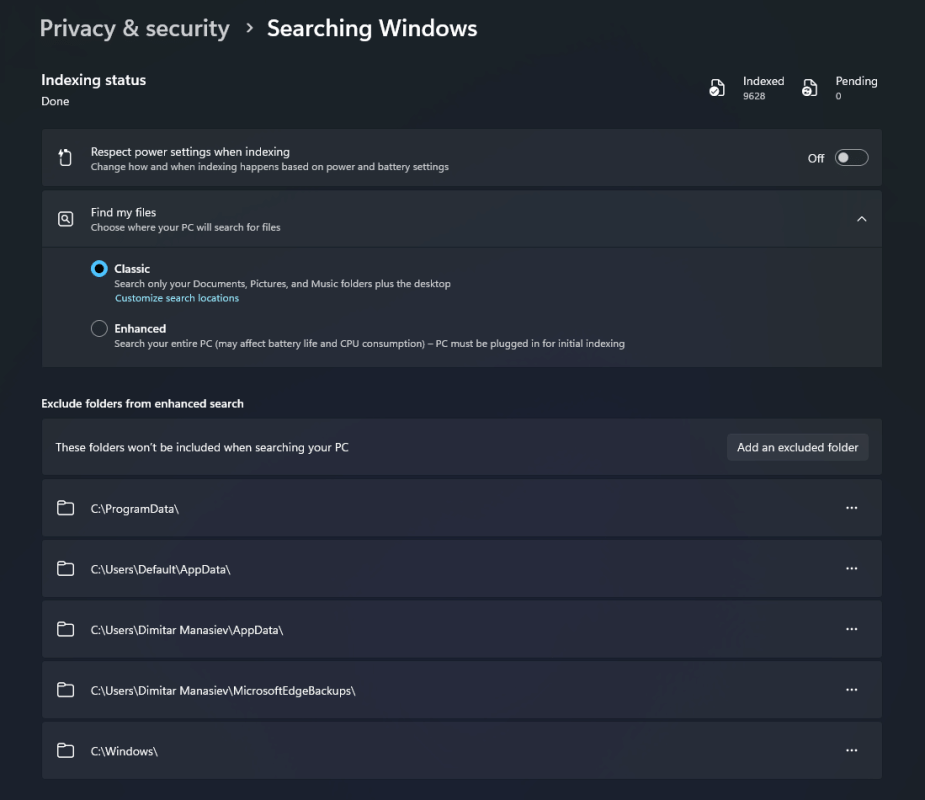Click folder icon for C:\ProgramData\

[65, 508]
